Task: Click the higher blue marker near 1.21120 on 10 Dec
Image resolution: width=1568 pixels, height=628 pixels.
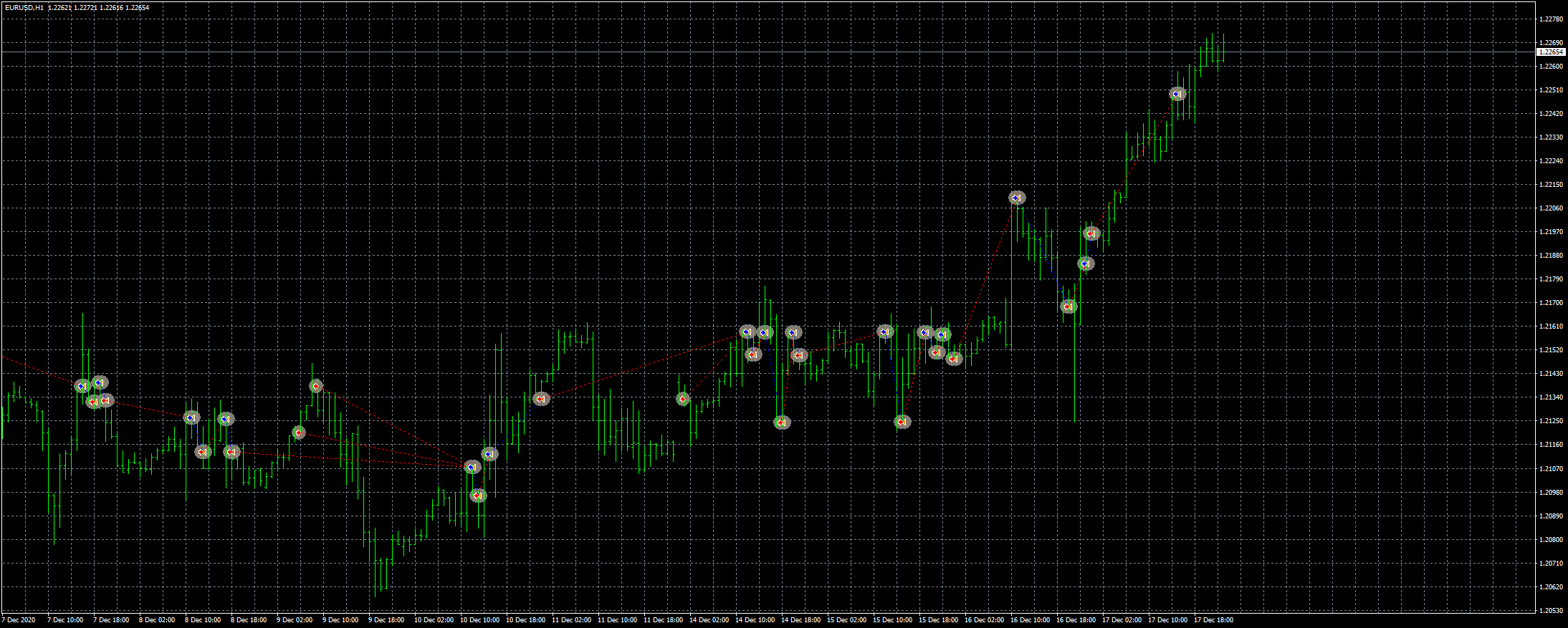Action: tap(489, 454)
